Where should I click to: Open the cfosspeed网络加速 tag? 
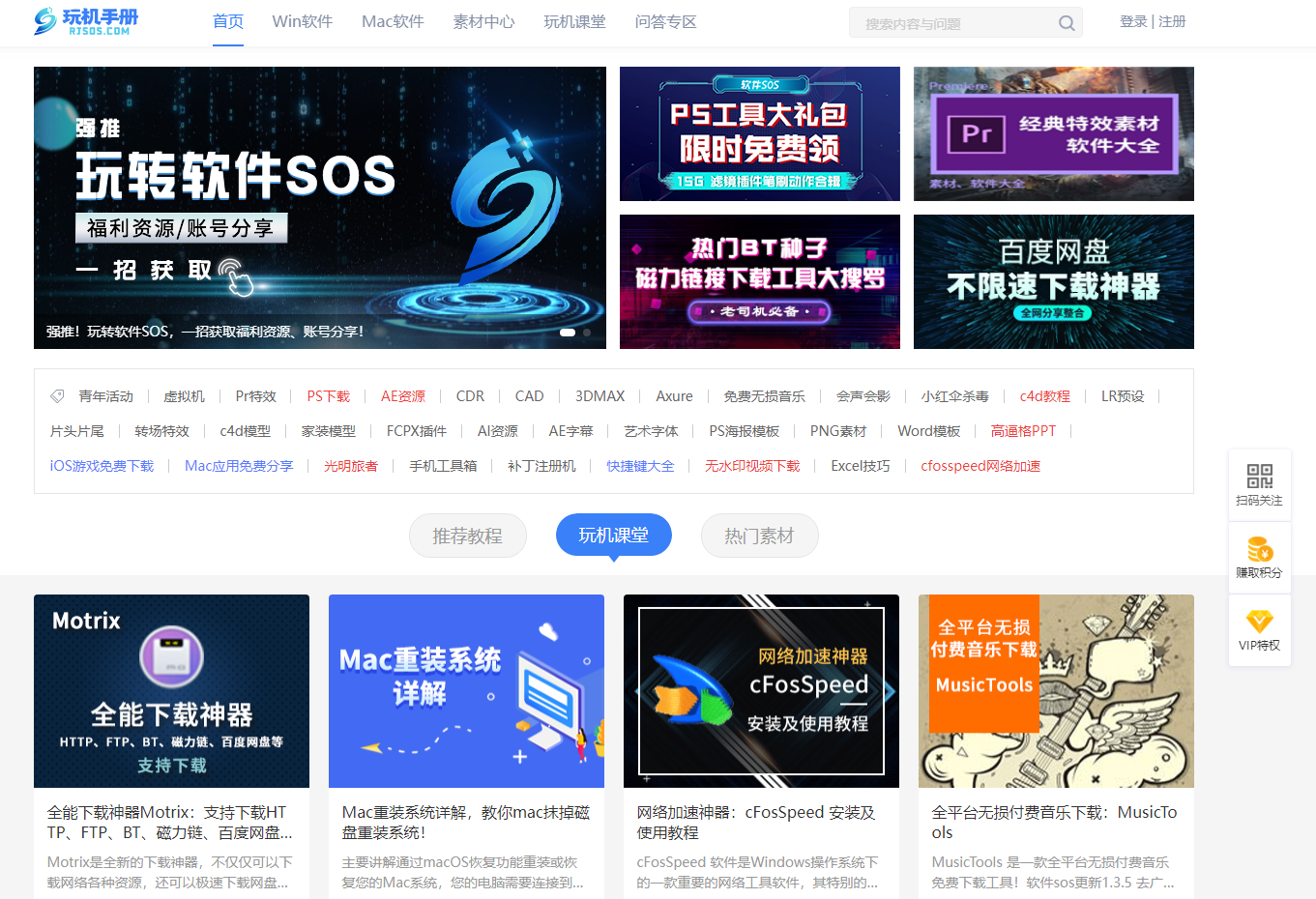point(981,466)
